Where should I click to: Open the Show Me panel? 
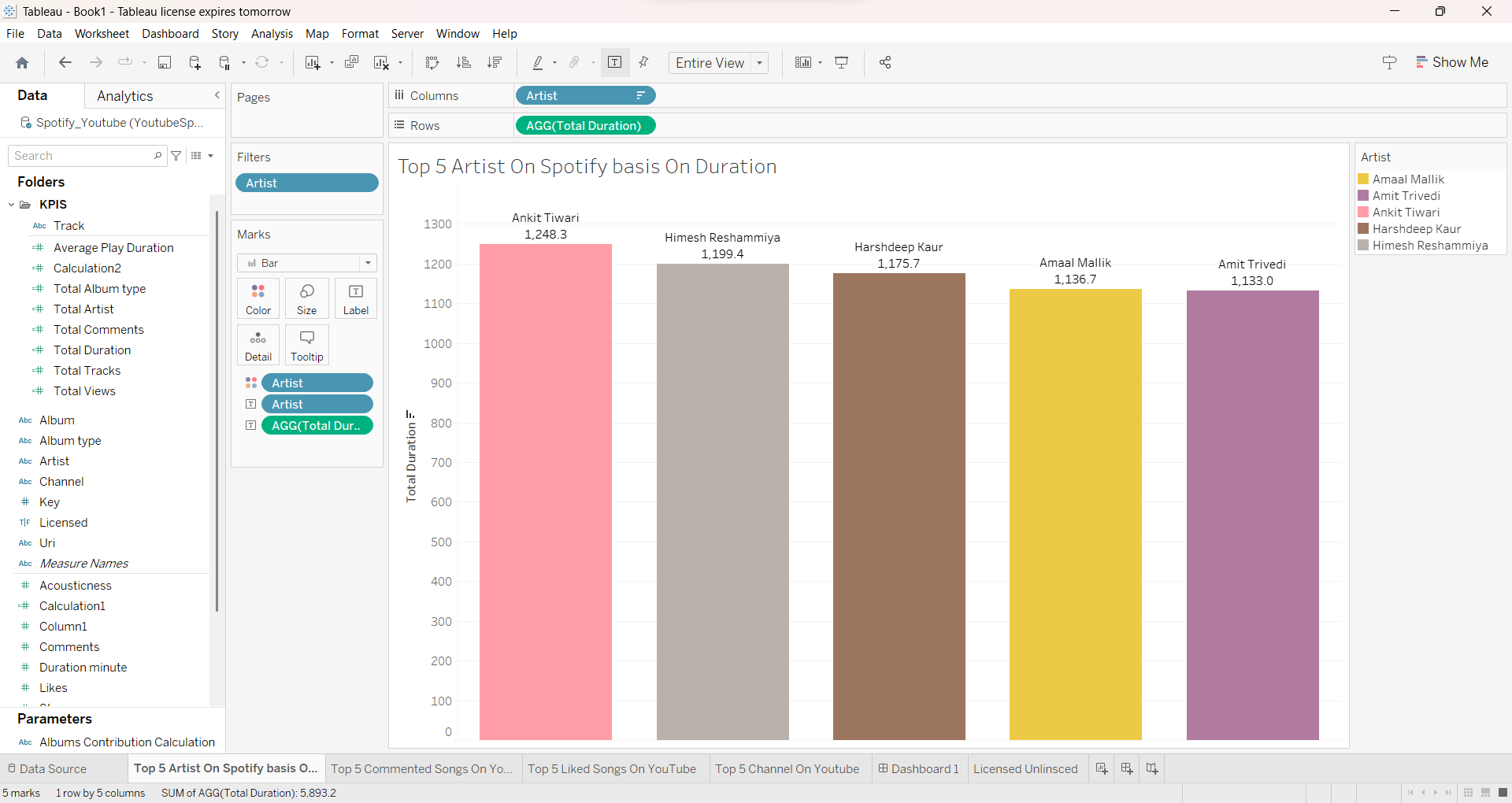point(1453,61)
